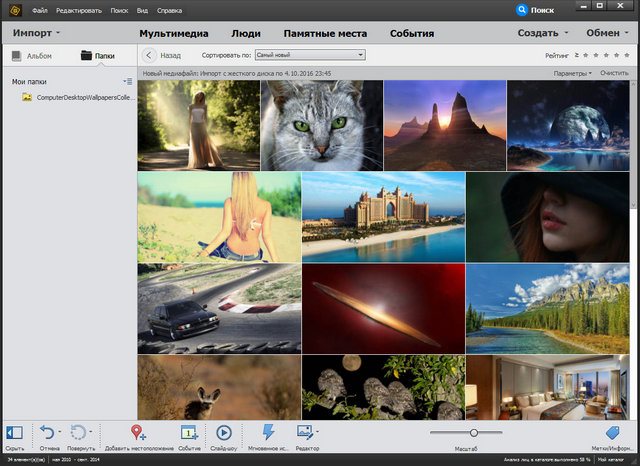This screenshot has width=640, height=466.
Task: Click the Очистить button
Action: tap(614, 73)
